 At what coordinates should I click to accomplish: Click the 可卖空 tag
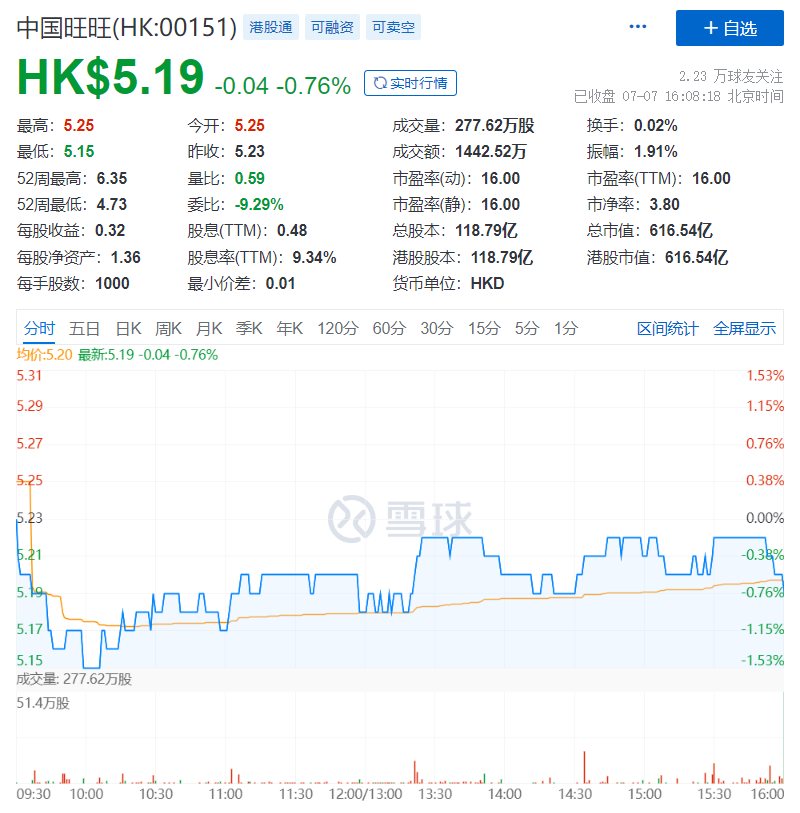click(x=394, y=27)
